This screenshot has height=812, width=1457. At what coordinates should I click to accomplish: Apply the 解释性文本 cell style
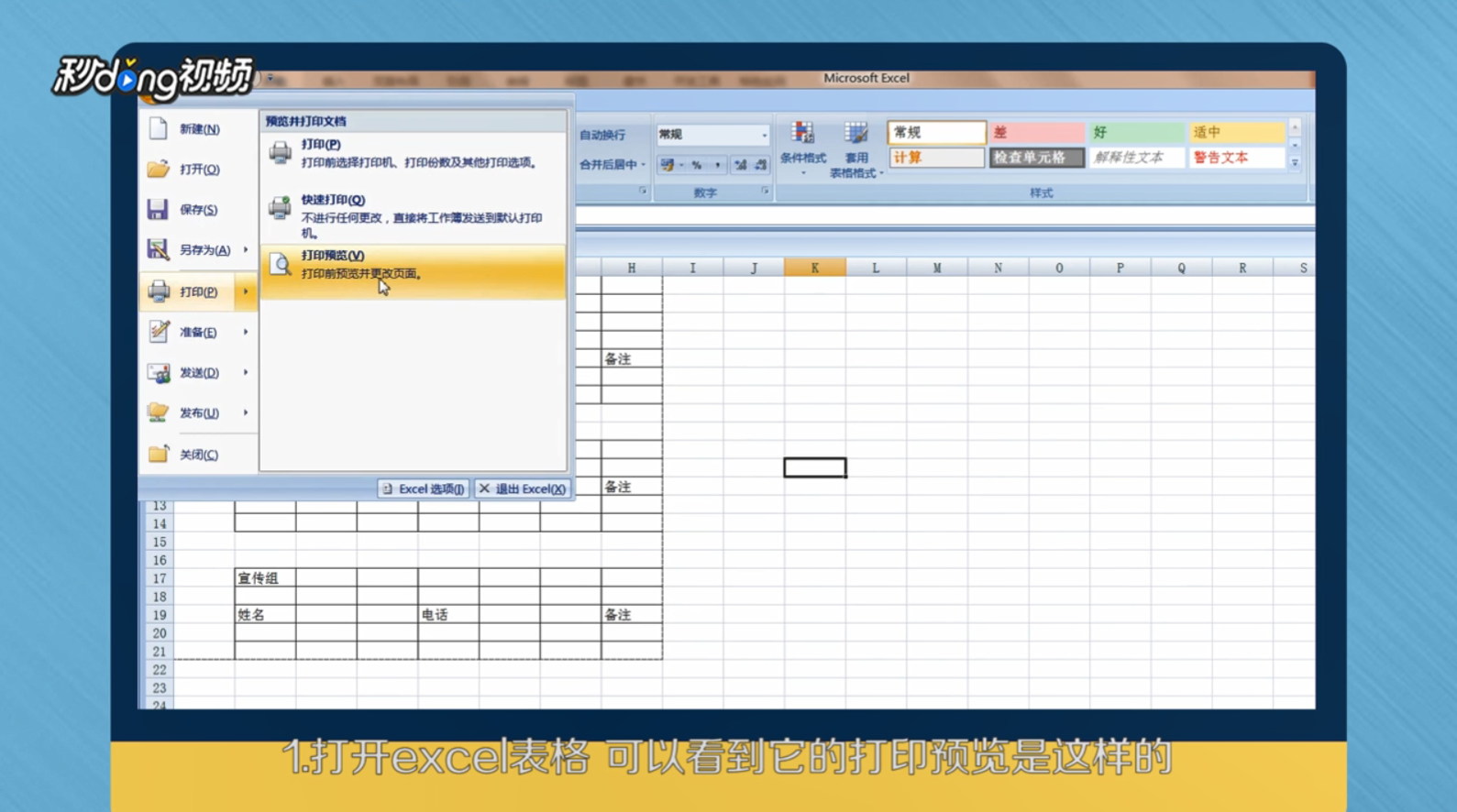tap(1136, 158)
